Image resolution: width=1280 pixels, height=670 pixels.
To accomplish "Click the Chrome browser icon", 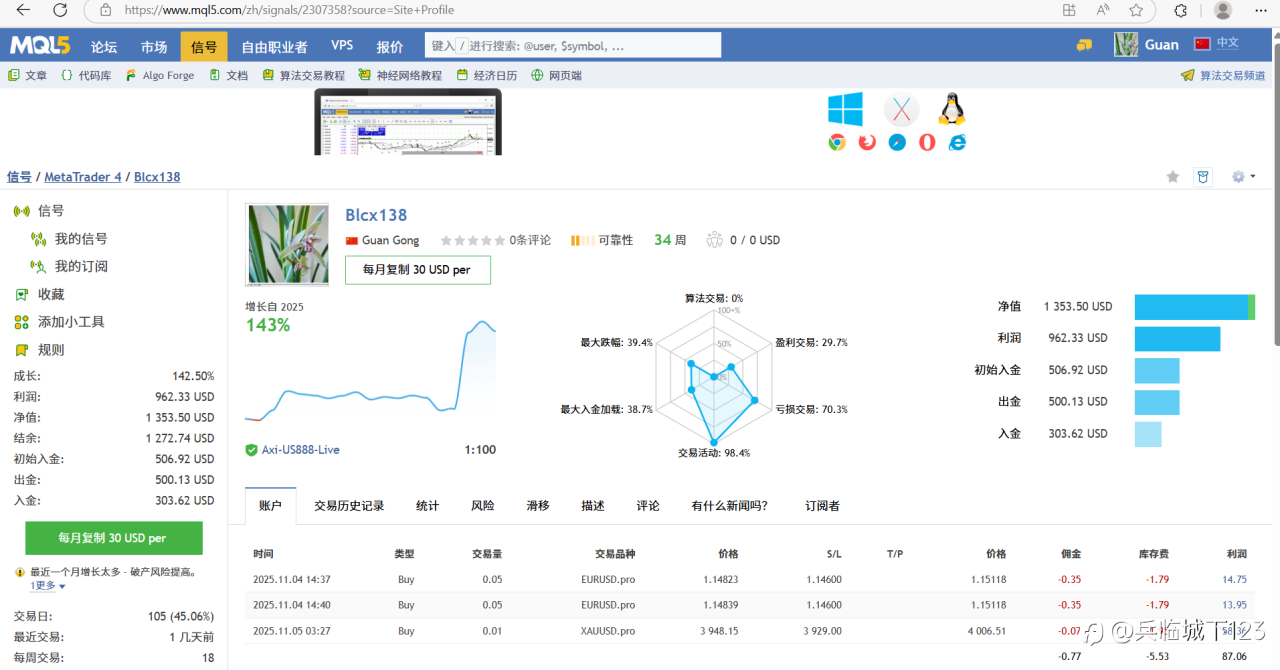I will pyautogui.click(x=837, y=142).
